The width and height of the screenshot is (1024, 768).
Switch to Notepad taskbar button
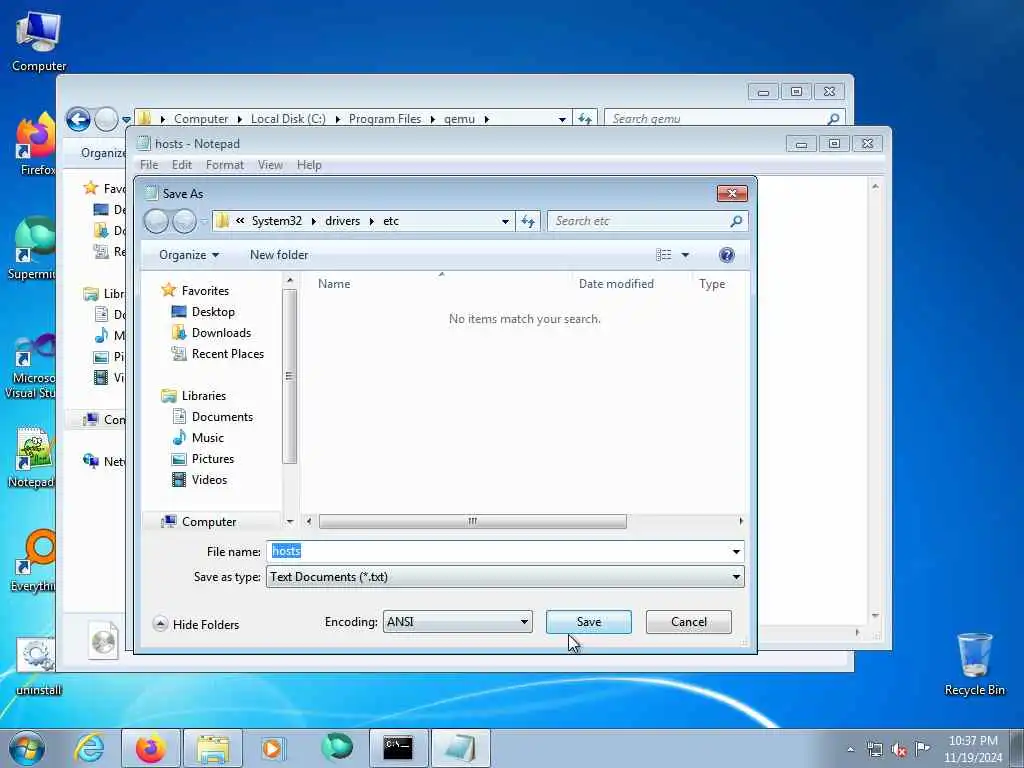pyautogui.click(x=460, y=748)
